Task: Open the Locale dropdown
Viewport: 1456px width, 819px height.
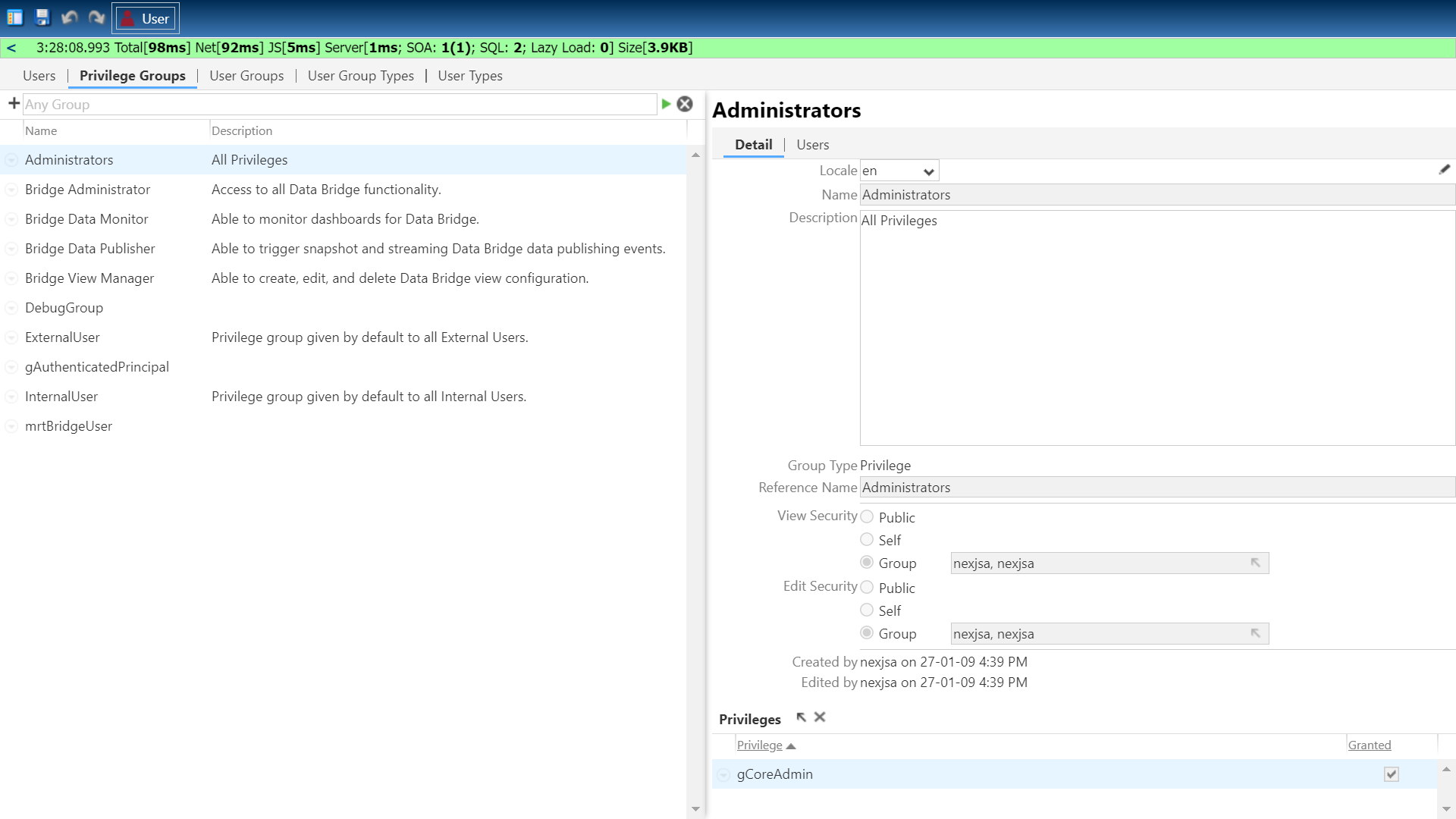Action: [x=928, y=171]
